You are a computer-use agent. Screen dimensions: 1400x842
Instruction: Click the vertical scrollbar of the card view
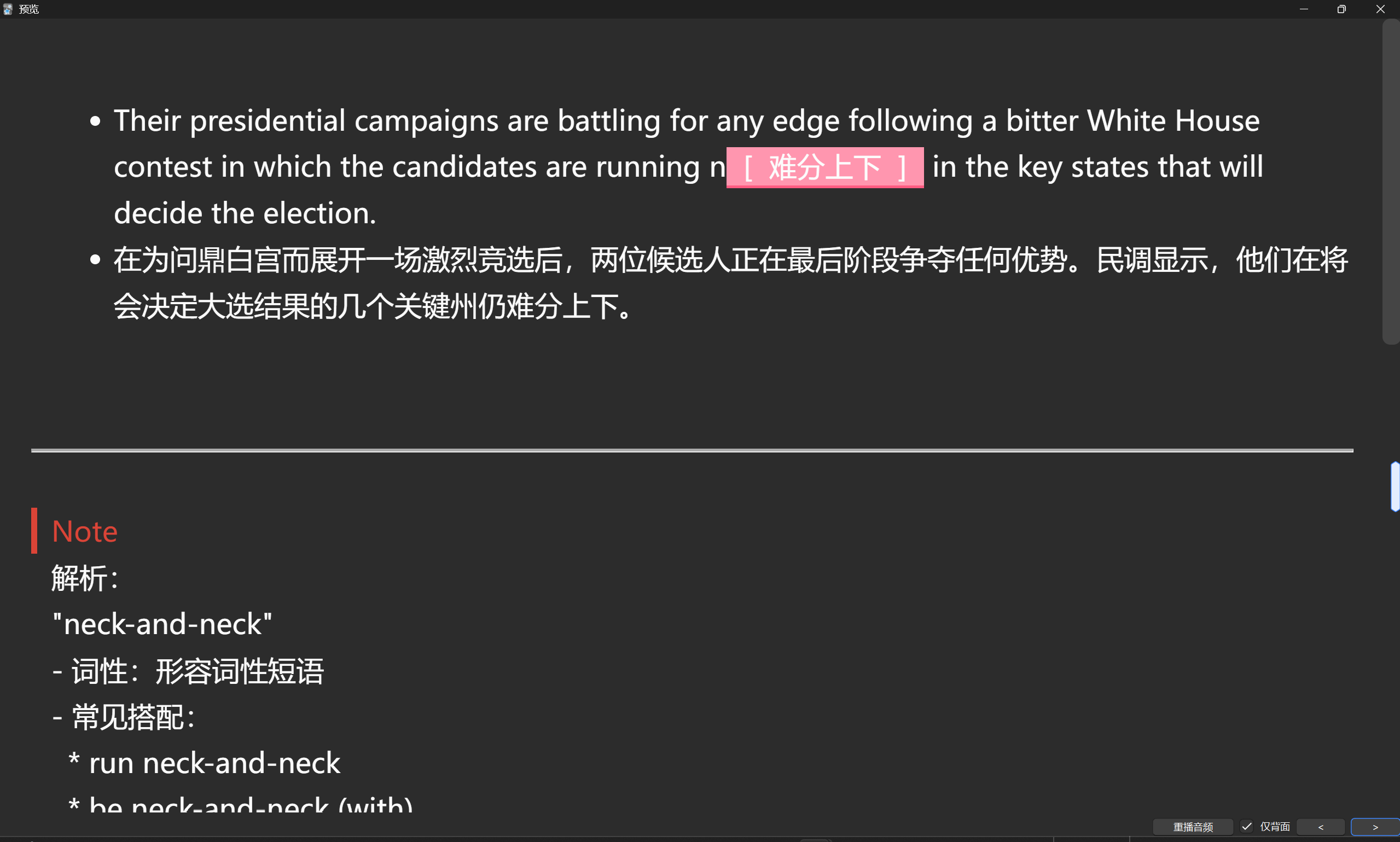pyautogui.click(x=1390, y=182)
